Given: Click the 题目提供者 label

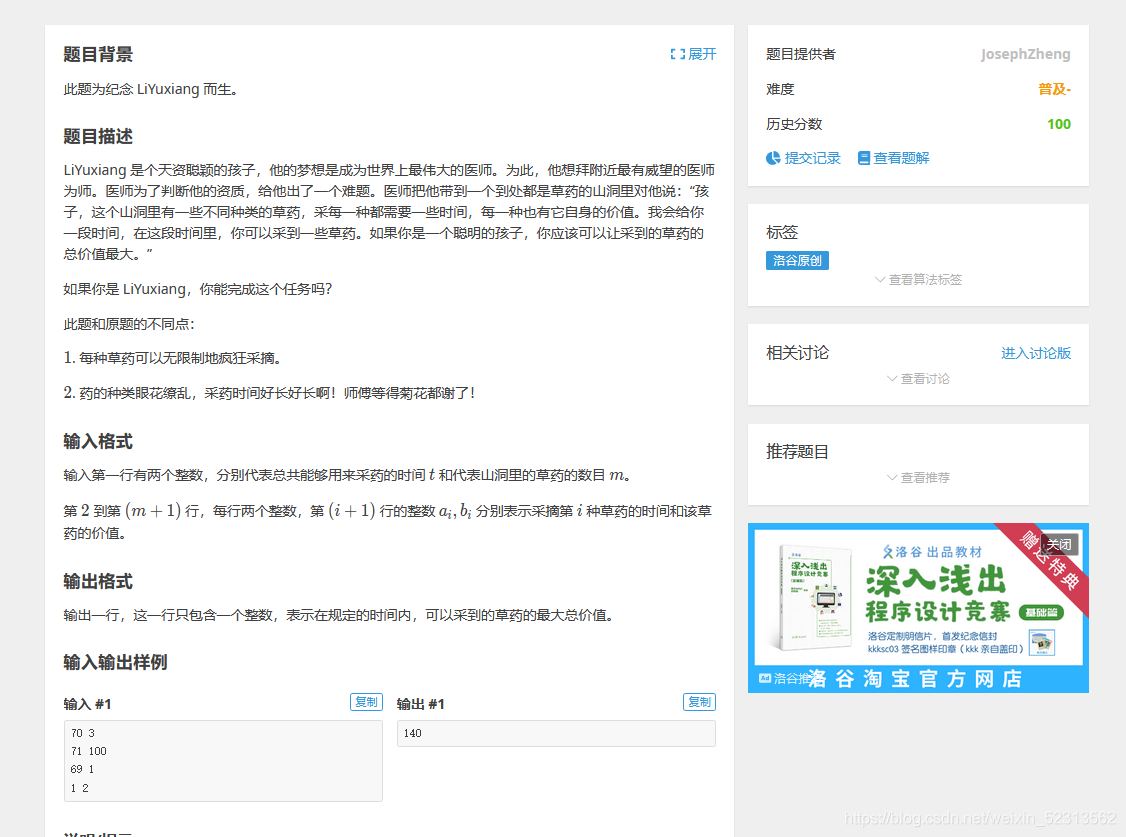Looking at the screenshot, I should click(801, 54).
